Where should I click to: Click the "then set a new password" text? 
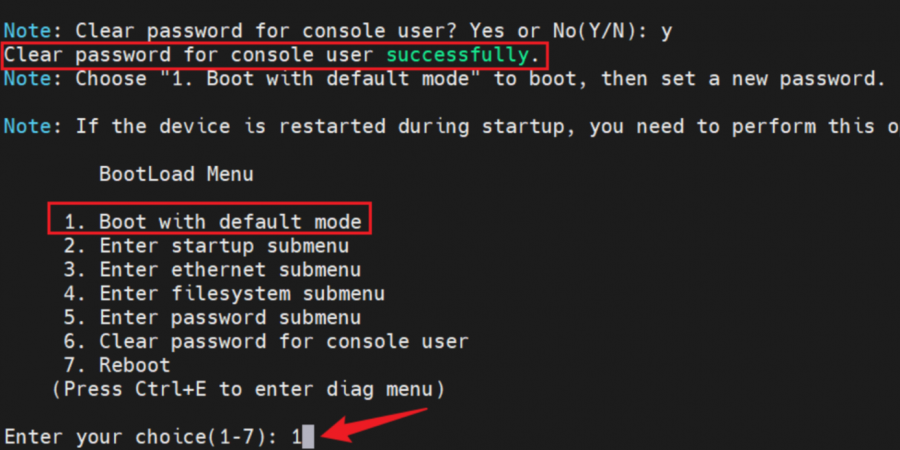coord(744,79)
